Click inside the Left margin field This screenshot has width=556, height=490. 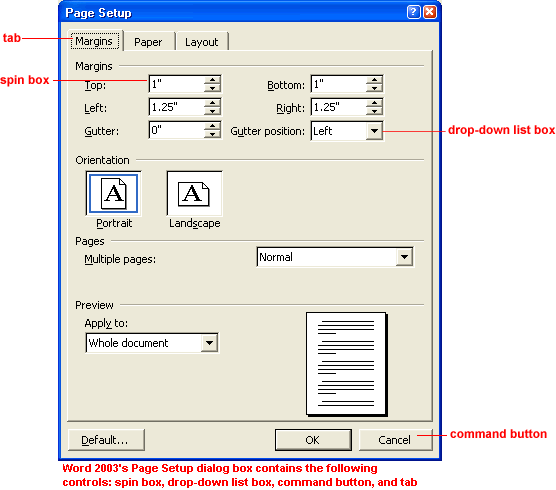tap(177, 107)
